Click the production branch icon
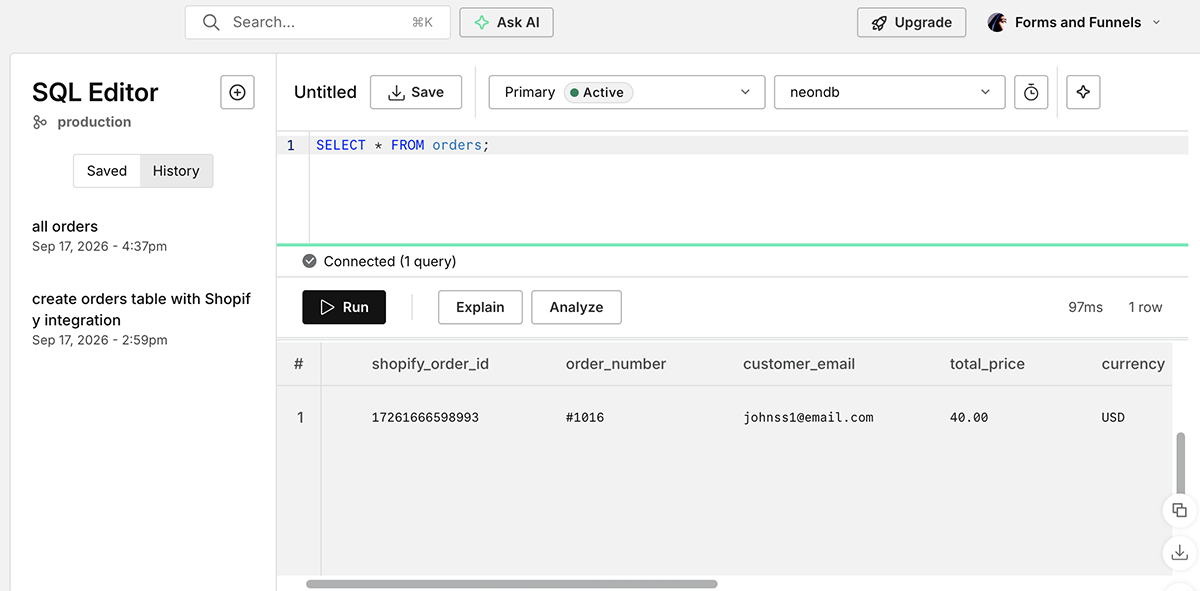The image size is (1200, 591). 40,122
